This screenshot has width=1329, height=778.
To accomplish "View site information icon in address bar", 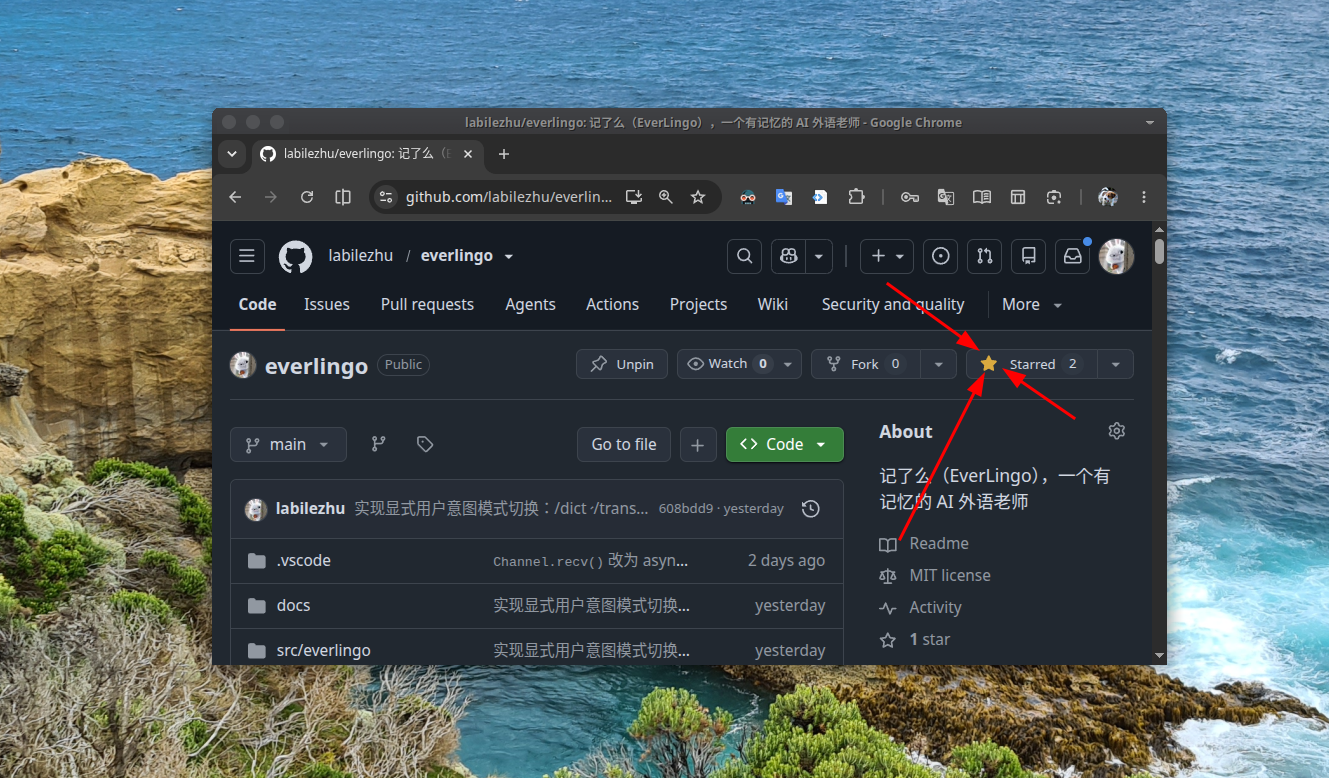I will coord(386,197).
